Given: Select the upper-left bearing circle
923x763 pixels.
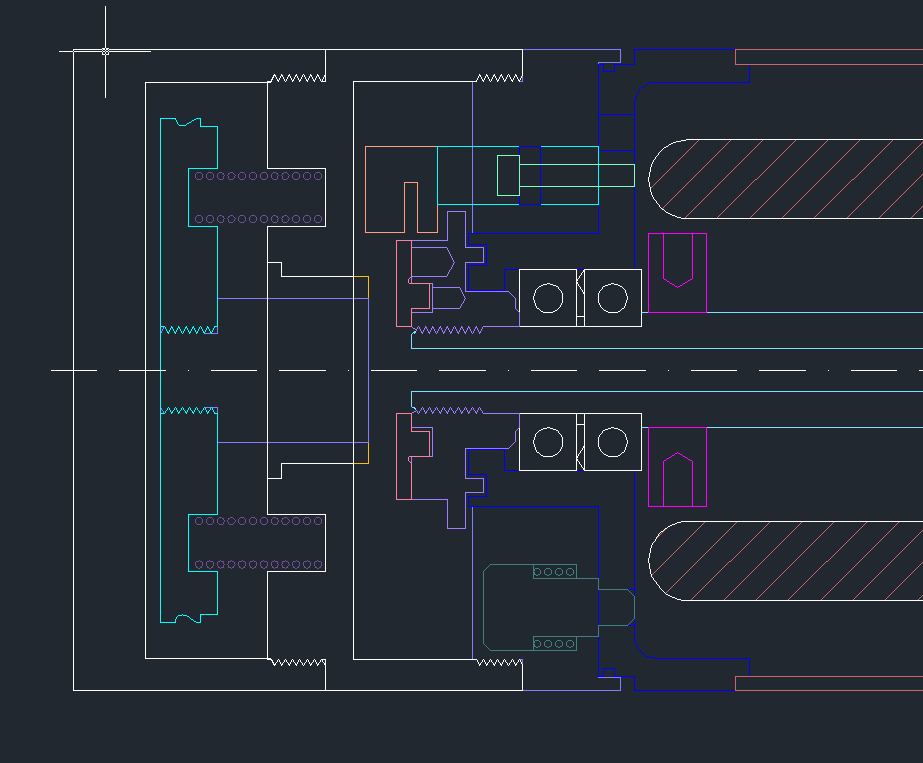Looking at the screenshot, I should point(548,298).
